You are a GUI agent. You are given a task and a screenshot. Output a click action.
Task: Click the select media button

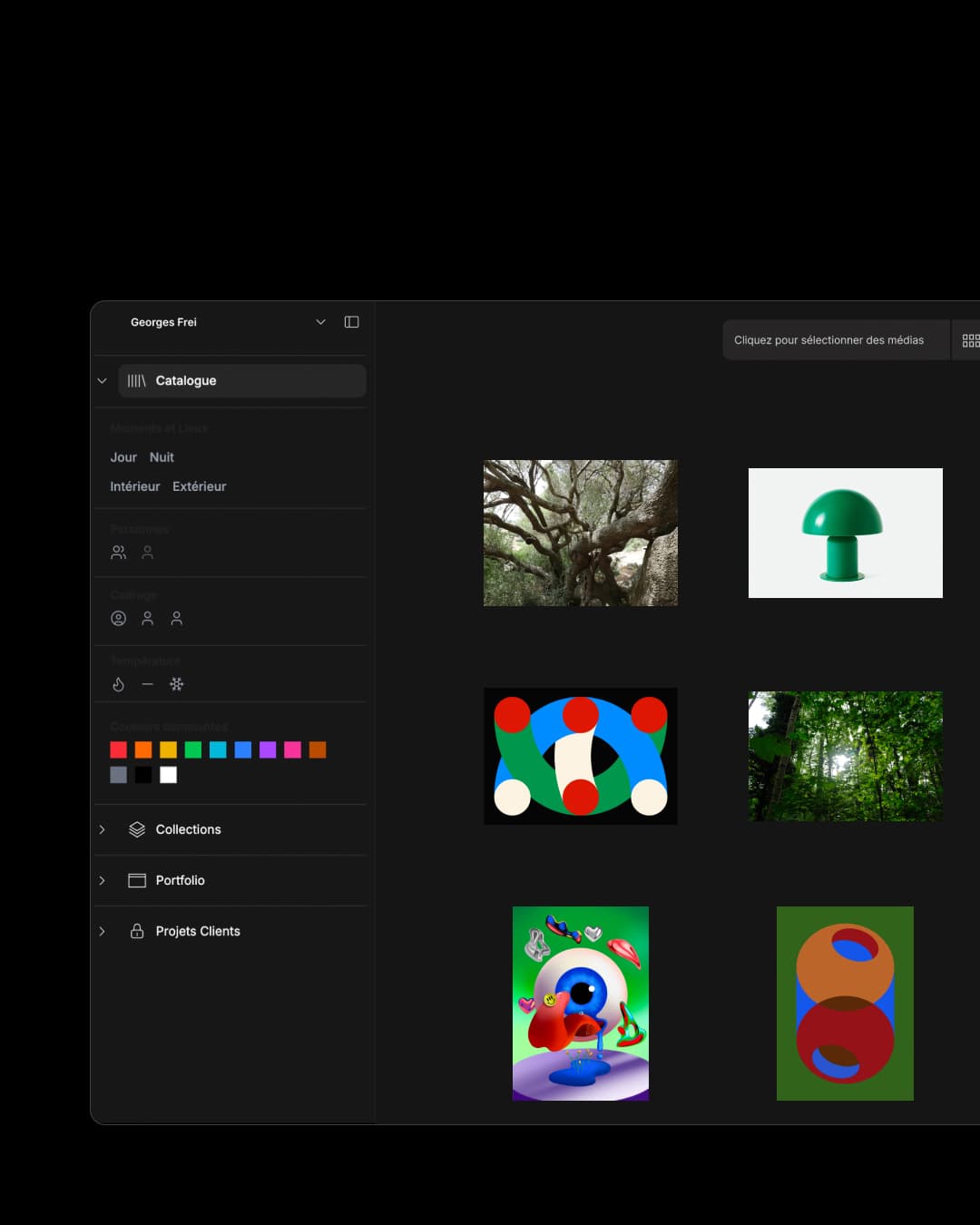point(828,340)
